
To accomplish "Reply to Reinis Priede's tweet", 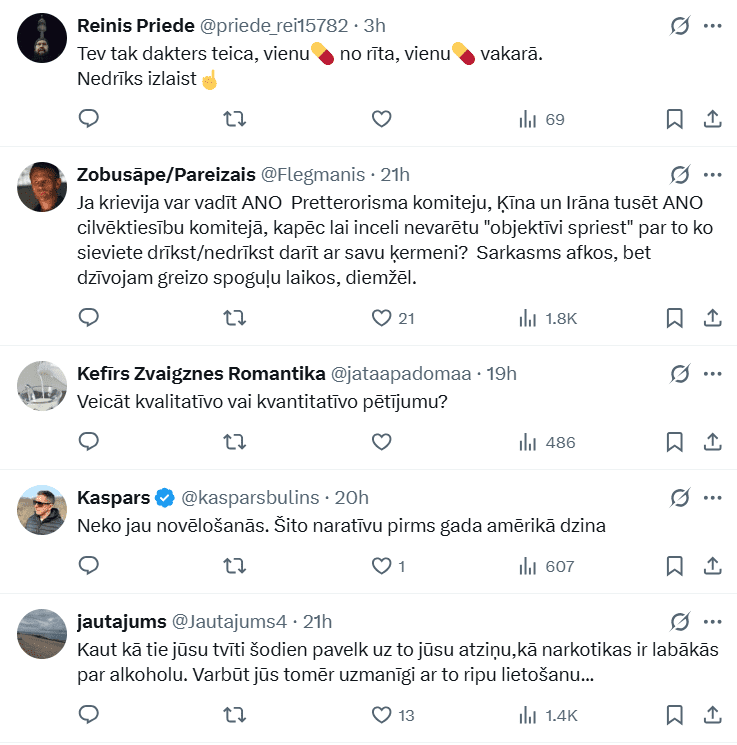I will click(88, 120).
